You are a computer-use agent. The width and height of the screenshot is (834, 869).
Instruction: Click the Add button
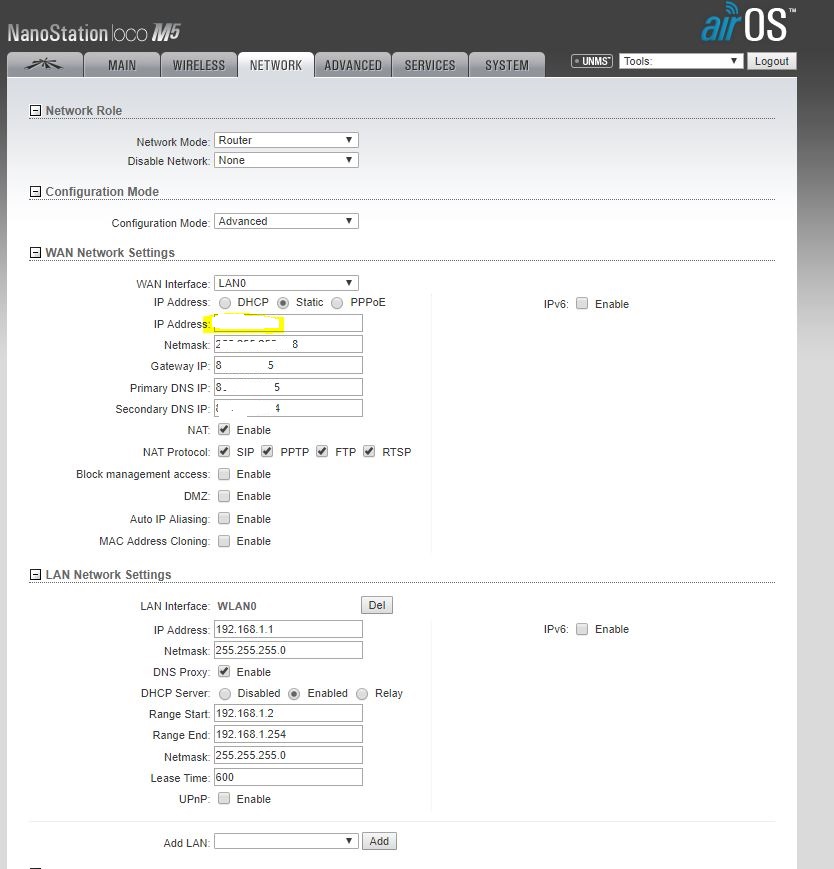pos(379,841)
